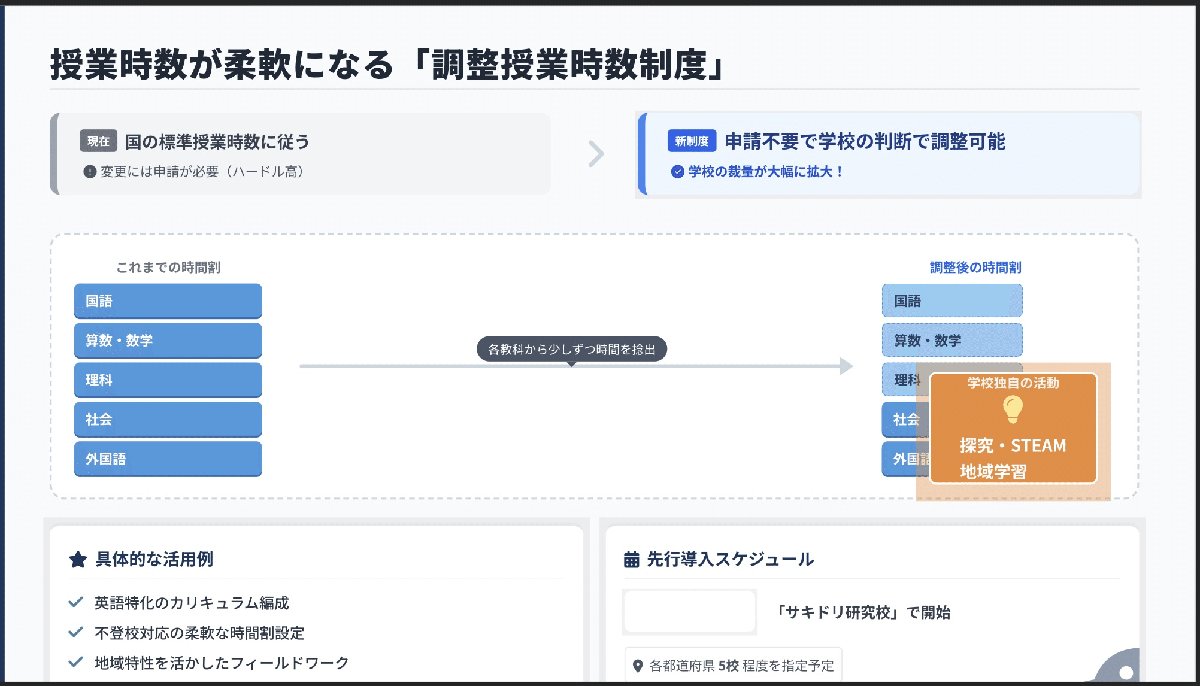Click the text 学校の裁量が大幅に拡大！
Image resolution: width=1200 pixels, height=686 pixels.
point(766,171)
